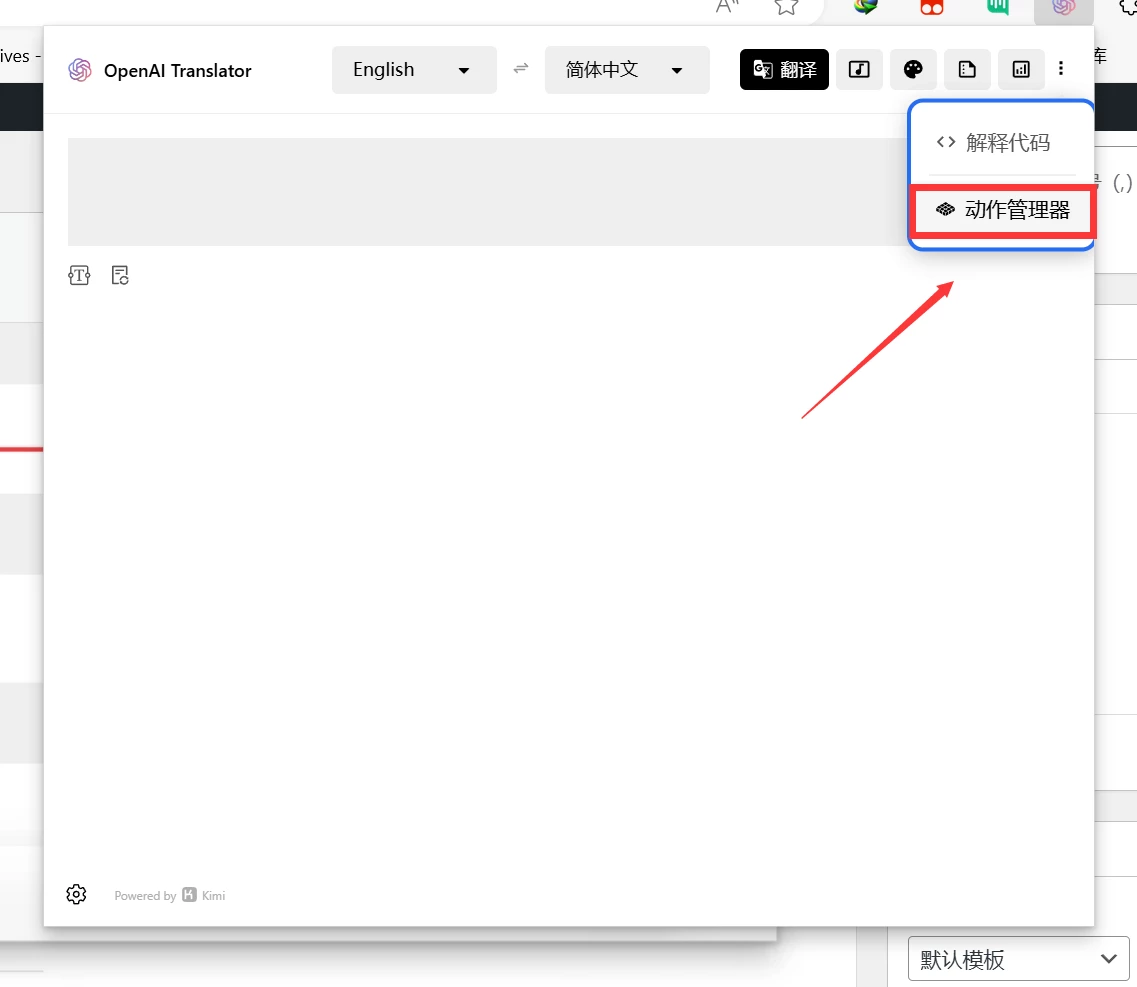This screenshot has width=1137, height=987.
Task: Open the 默认模板 template dropdown
Action: [1017, 960]
